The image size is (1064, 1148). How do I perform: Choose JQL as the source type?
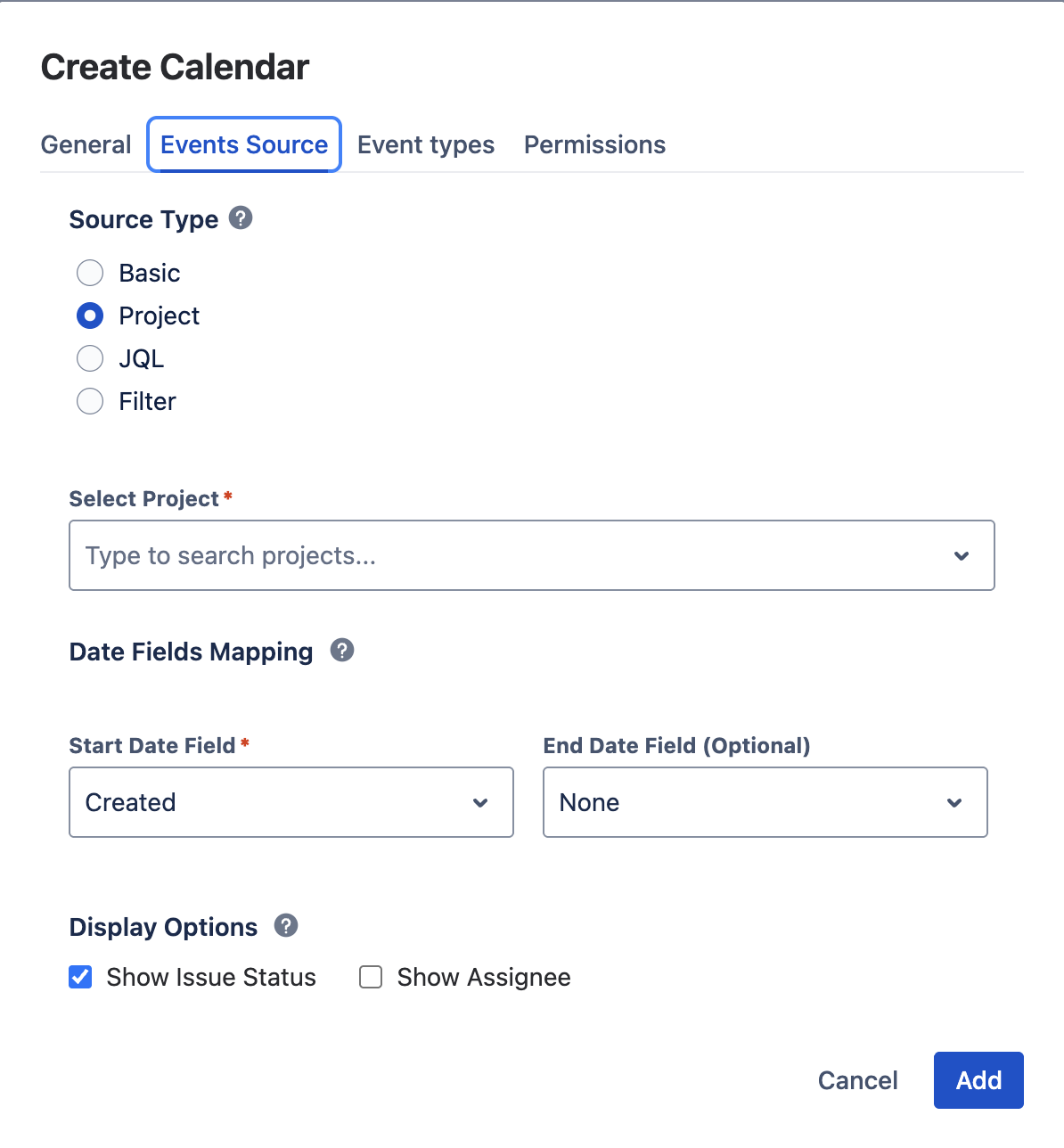90,358
